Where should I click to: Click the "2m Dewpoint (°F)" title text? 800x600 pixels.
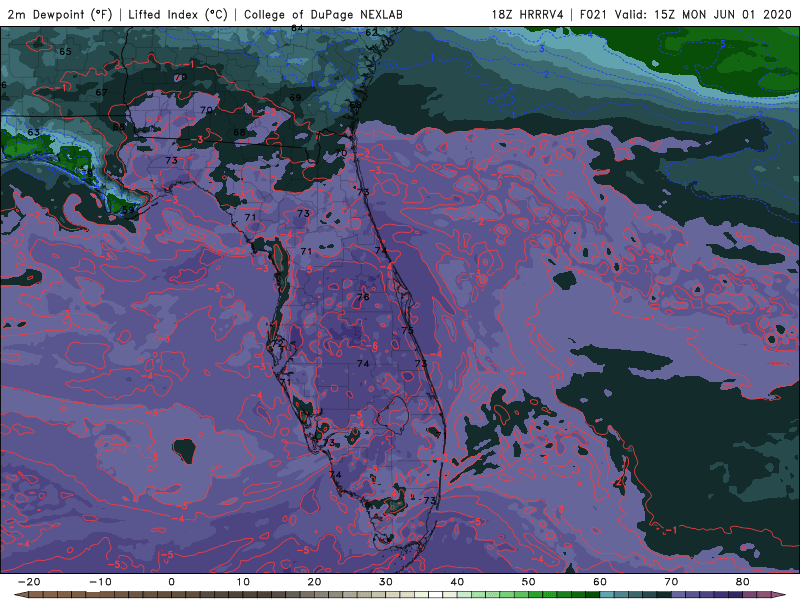click(60, 15)
